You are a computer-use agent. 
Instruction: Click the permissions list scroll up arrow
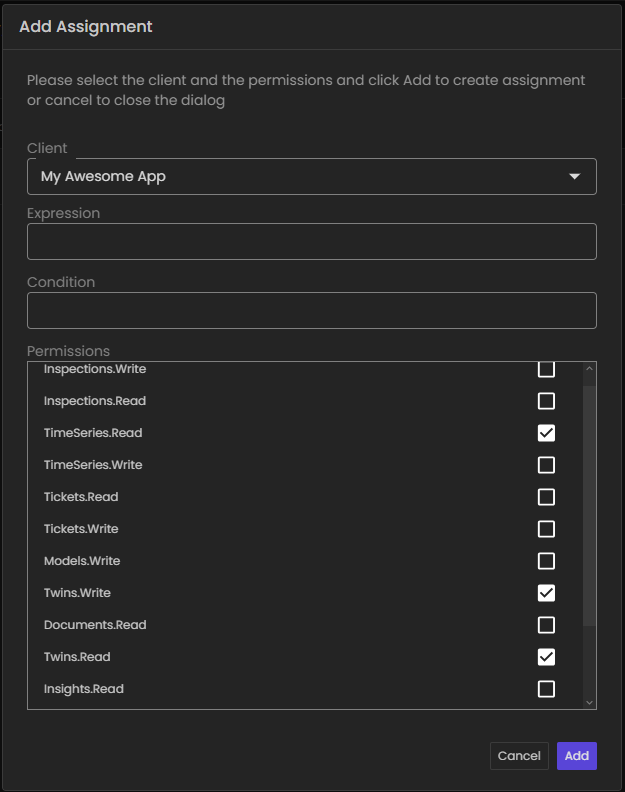589,369
